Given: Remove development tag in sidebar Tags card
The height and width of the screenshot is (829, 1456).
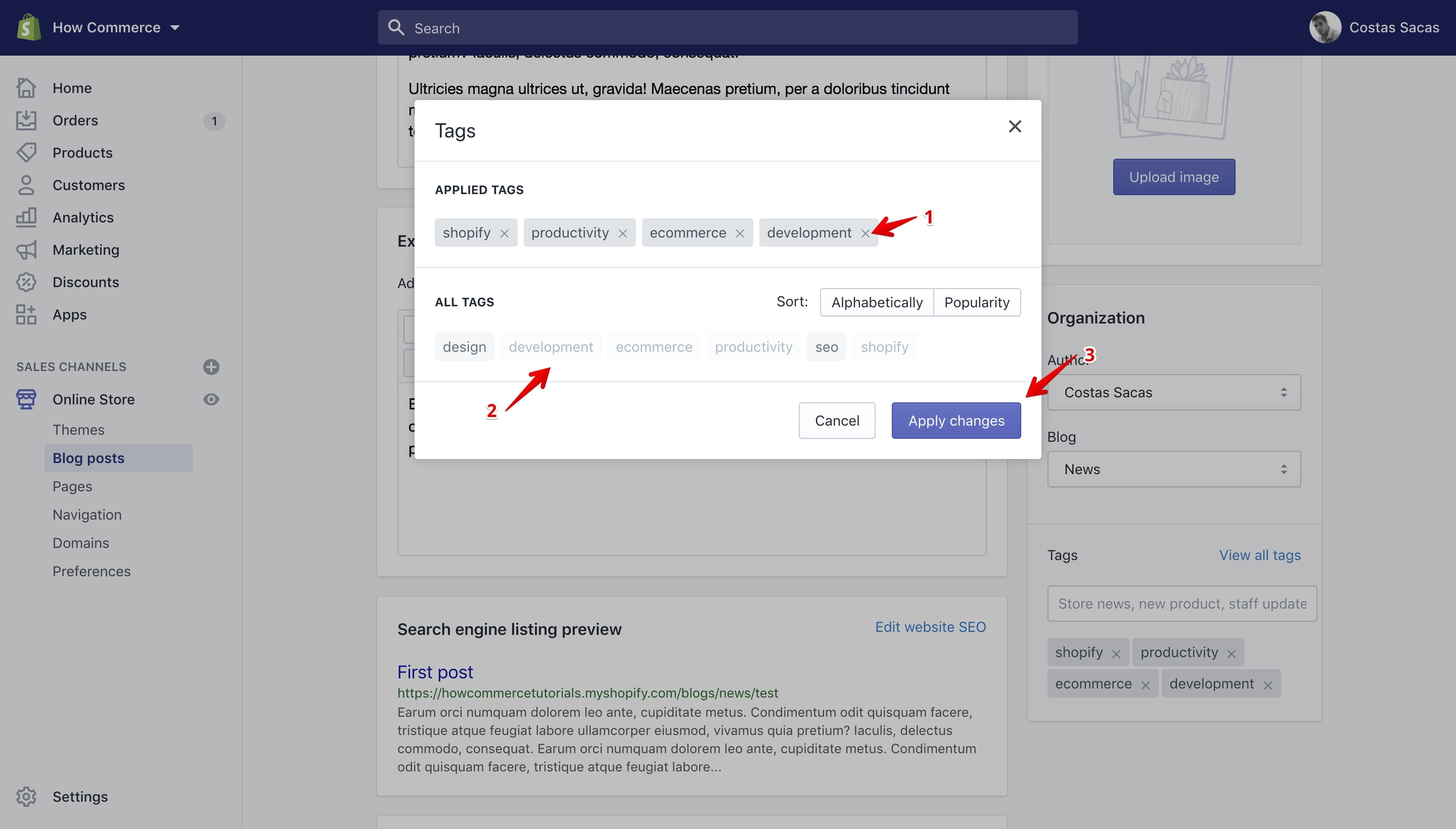Looking at the screenshot, I should [1267, 685].
